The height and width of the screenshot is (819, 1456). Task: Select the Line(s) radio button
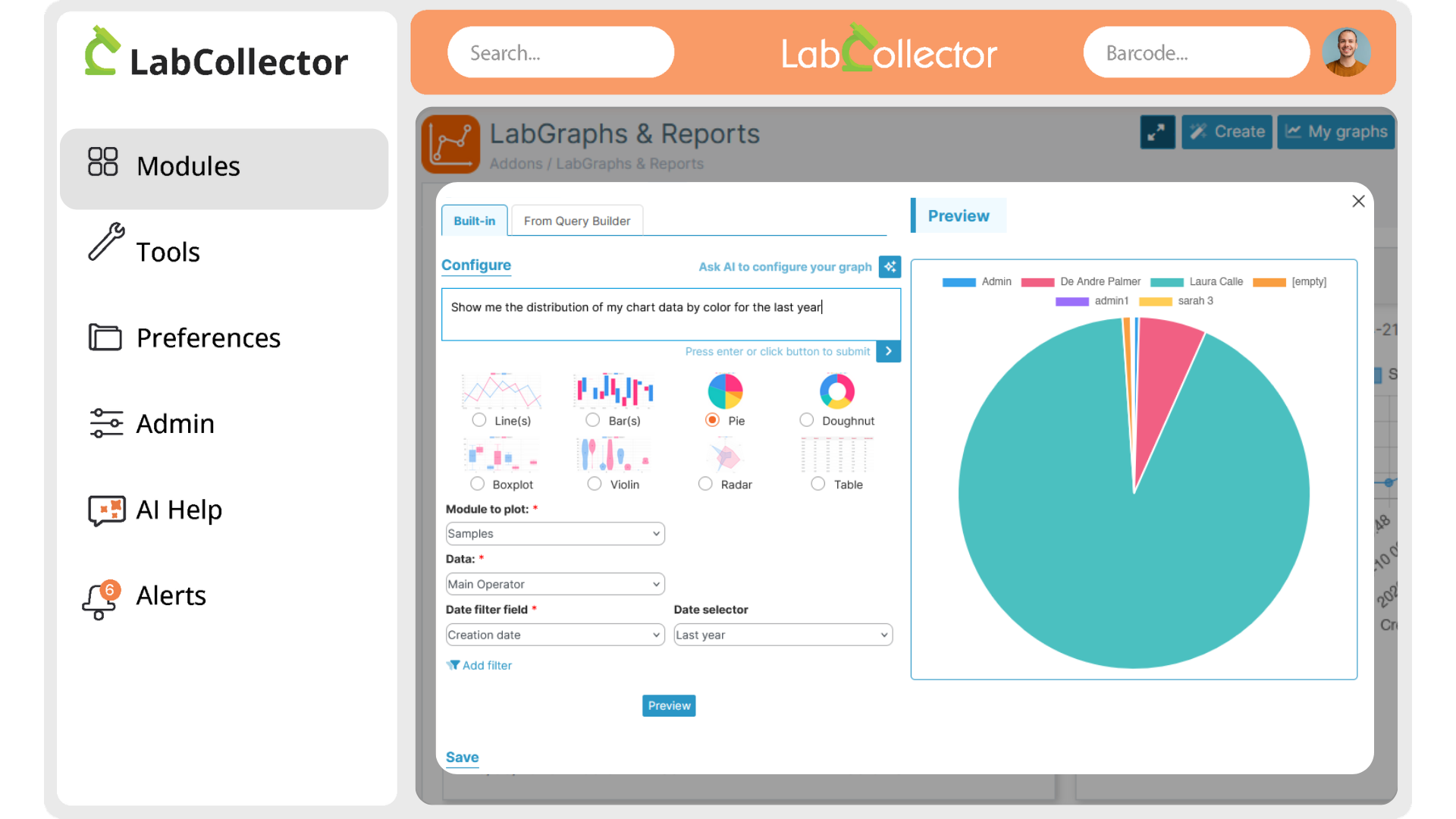(479, 420)
